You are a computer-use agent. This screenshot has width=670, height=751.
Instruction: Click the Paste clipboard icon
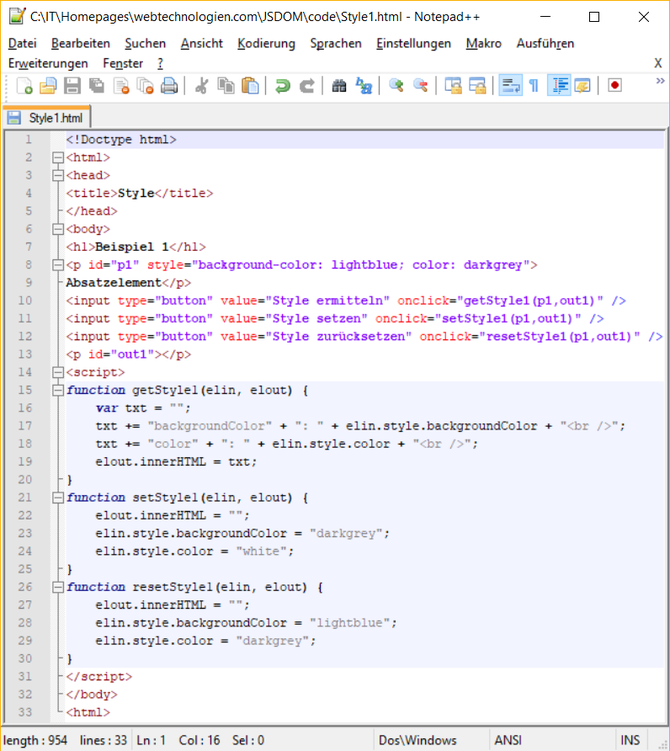(250, 86)
